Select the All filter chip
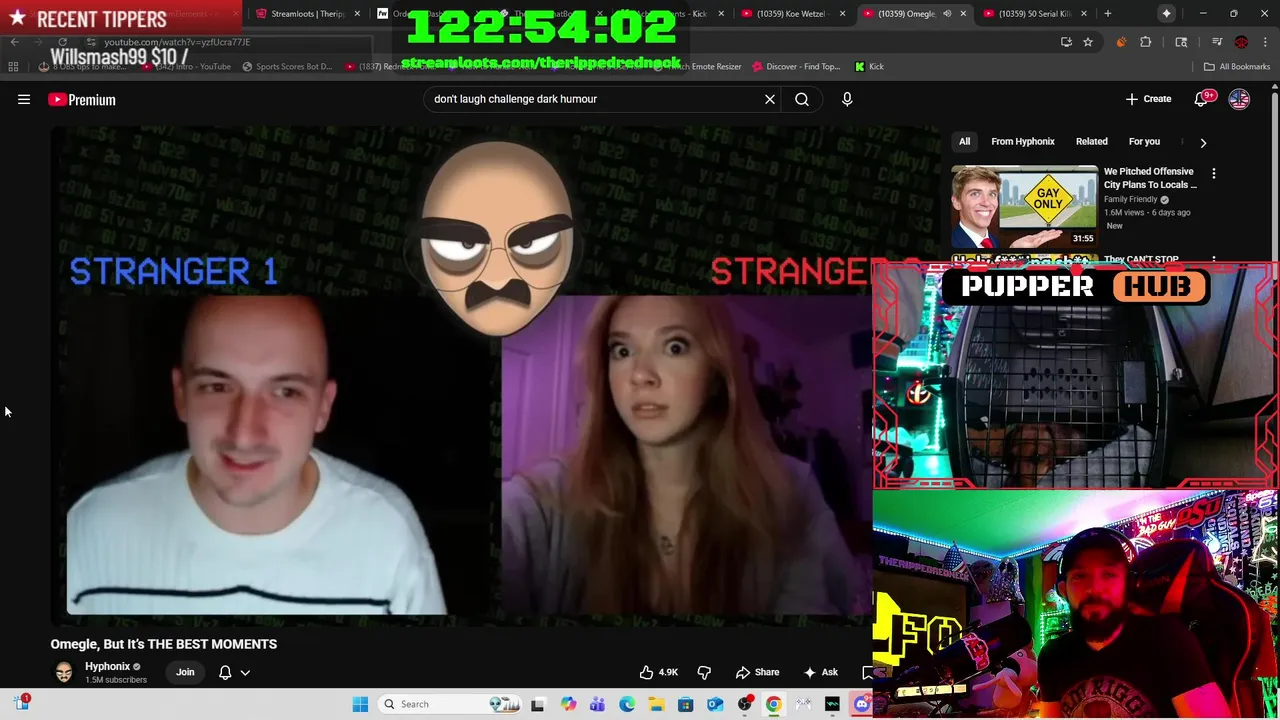 pyautogui.click(x=964, y=141)
